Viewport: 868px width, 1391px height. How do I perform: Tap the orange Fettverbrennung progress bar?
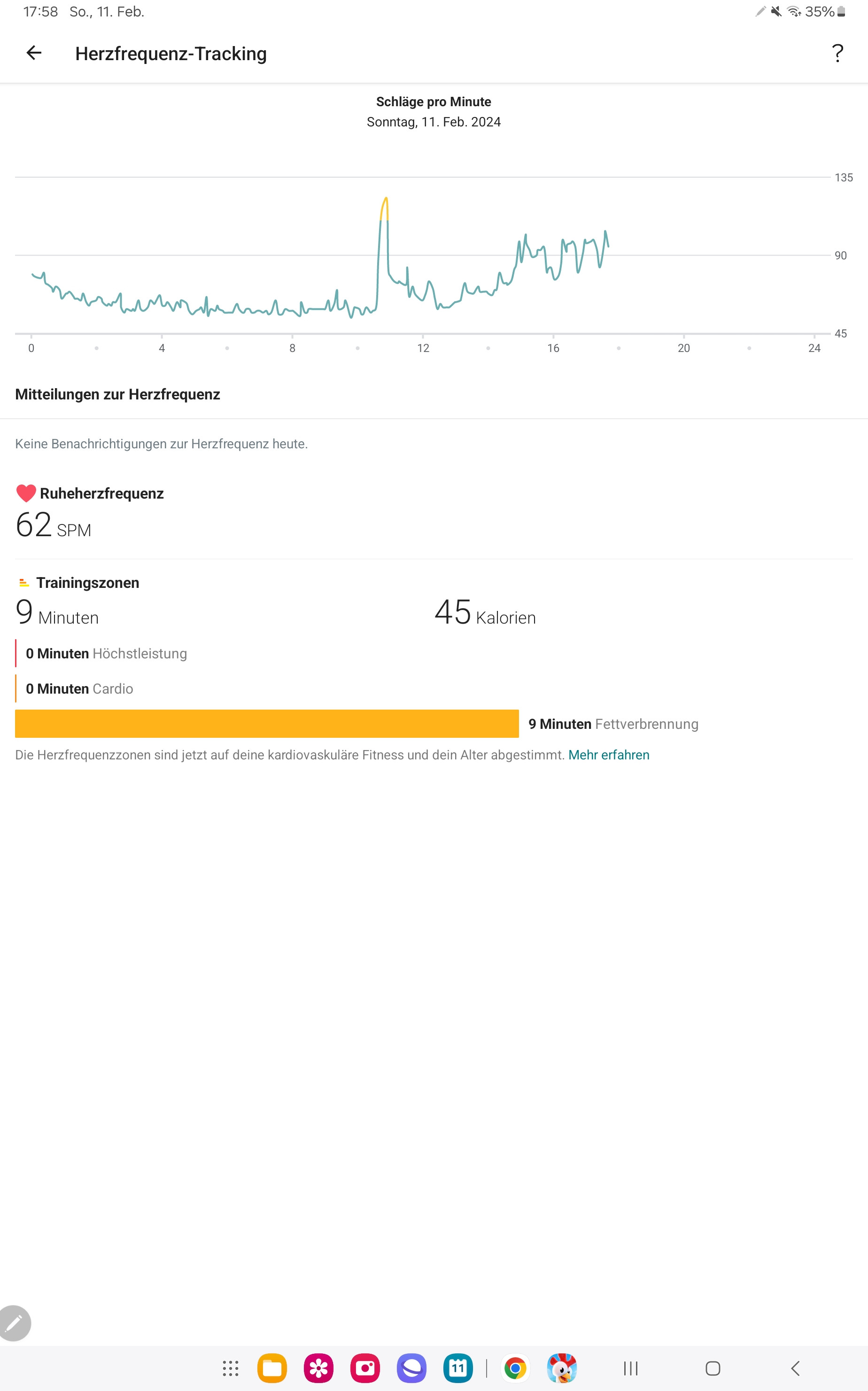click(267, 724)
